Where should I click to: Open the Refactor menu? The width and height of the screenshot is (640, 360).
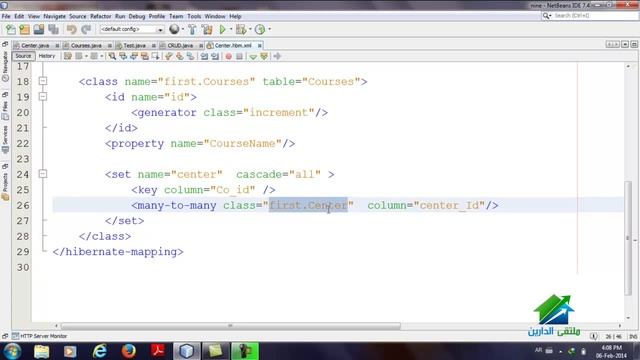[x=100, y=16]
